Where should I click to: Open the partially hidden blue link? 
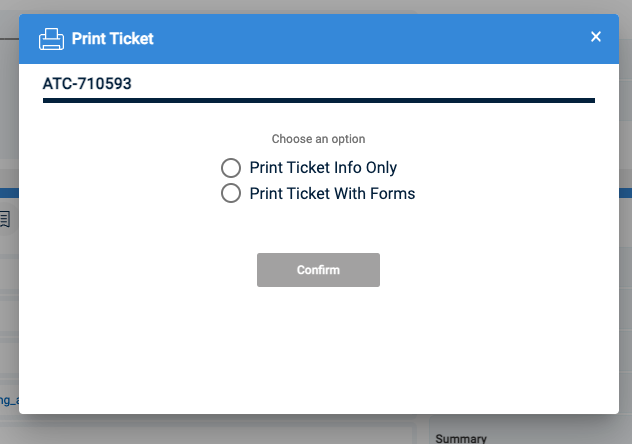tap(8, 400)
